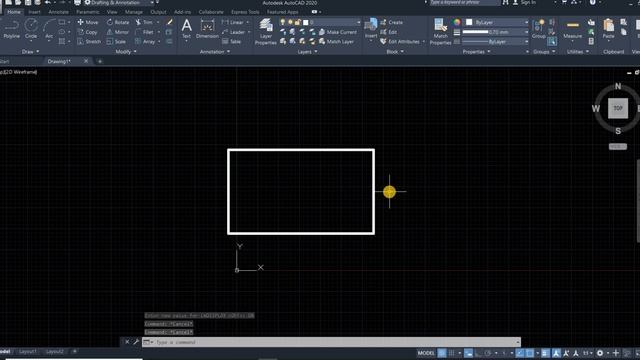Activate the Scale tool
The image size is (640, 360).
tap(116, 42)
